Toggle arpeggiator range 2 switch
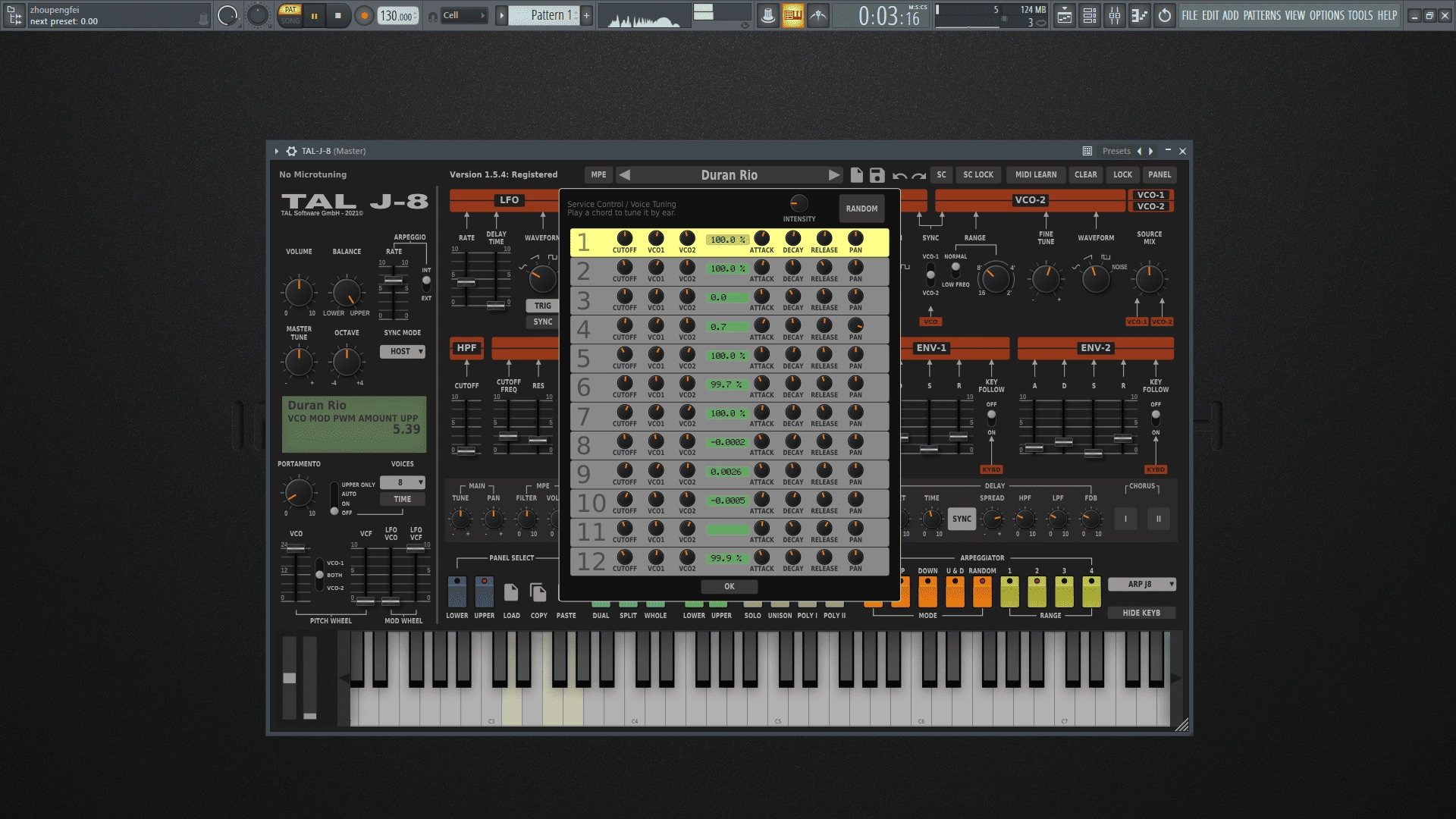 [x=1037, y=591]
